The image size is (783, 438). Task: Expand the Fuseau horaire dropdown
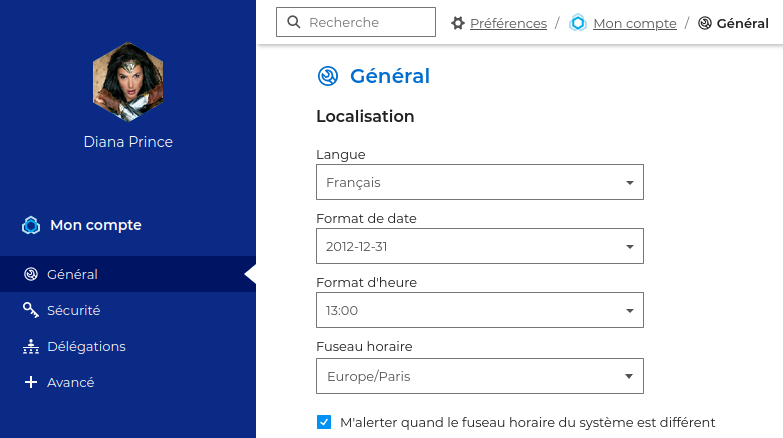point(480,376)
